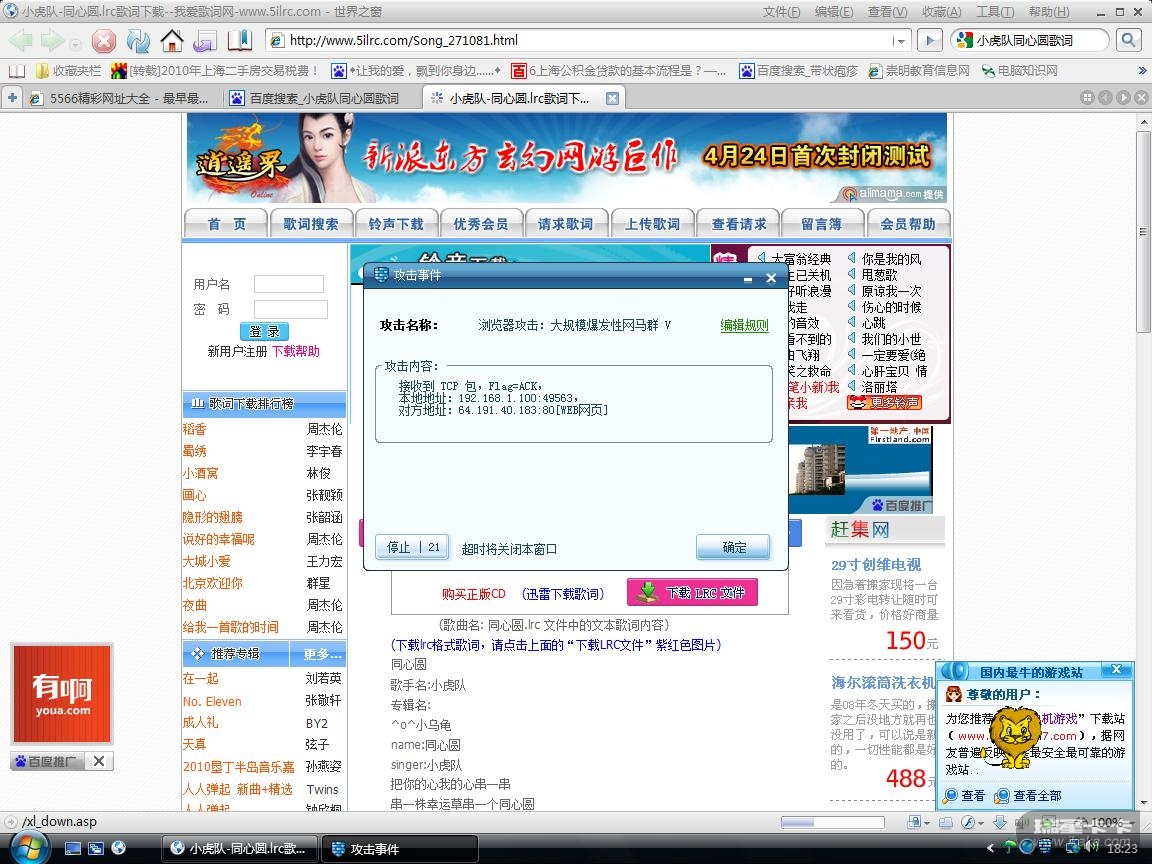Viewport: 1152px width, 864px height.
Task: Switch to the 百度搜索_小虎队同心圆歌词 tab
Action: [x=323, y=98]
